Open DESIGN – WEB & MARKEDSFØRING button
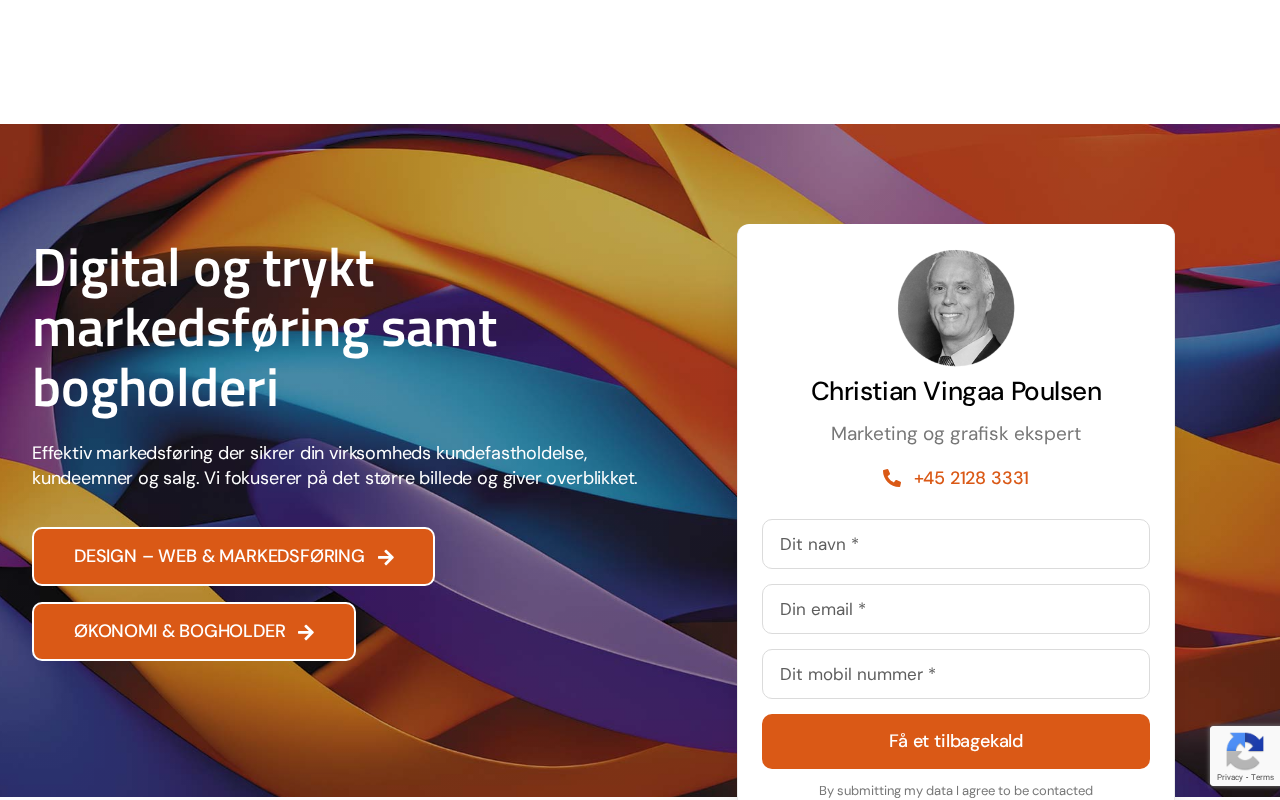1280x800 pixels. 233,556
